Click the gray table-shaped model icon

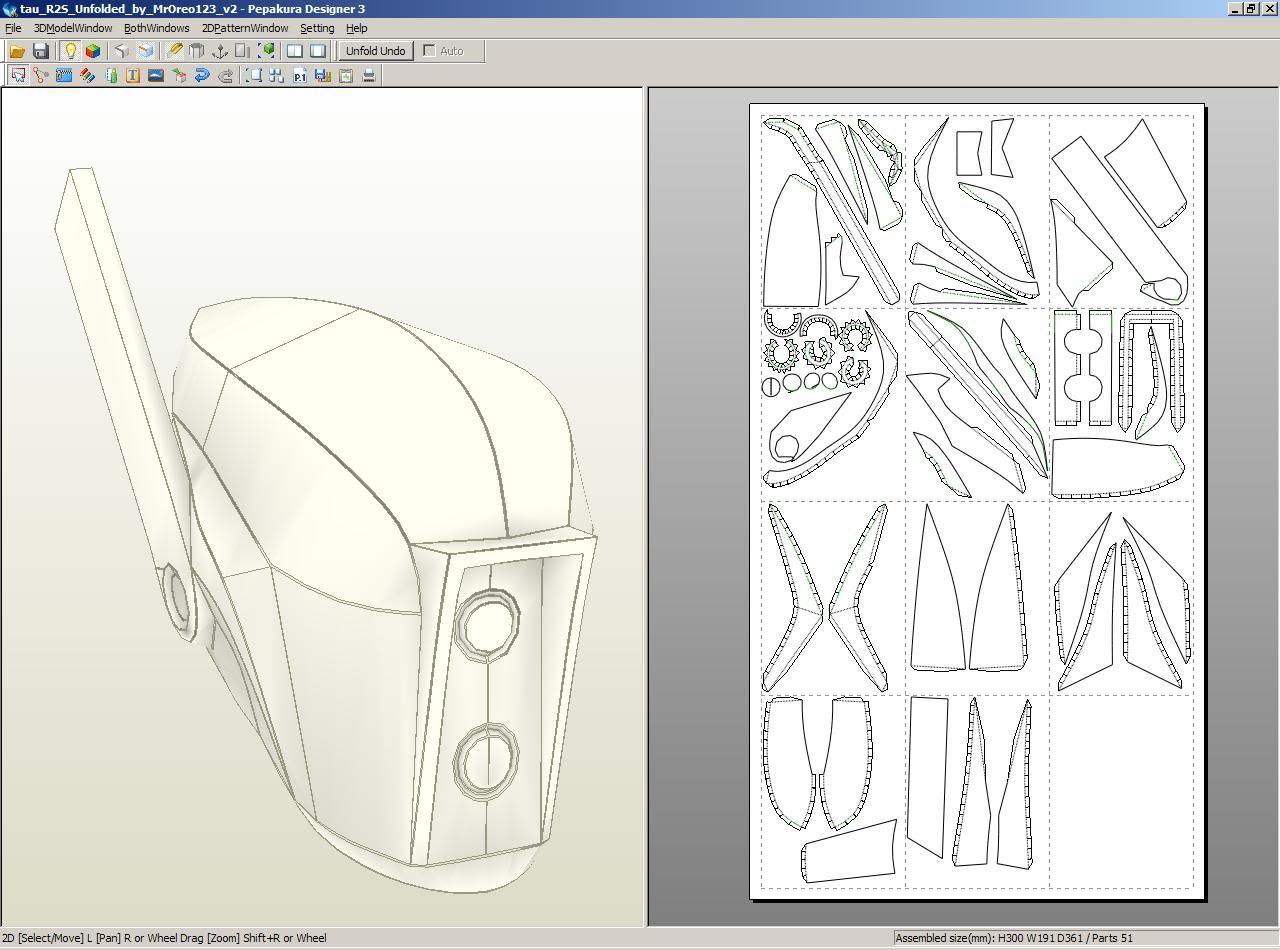197,51
